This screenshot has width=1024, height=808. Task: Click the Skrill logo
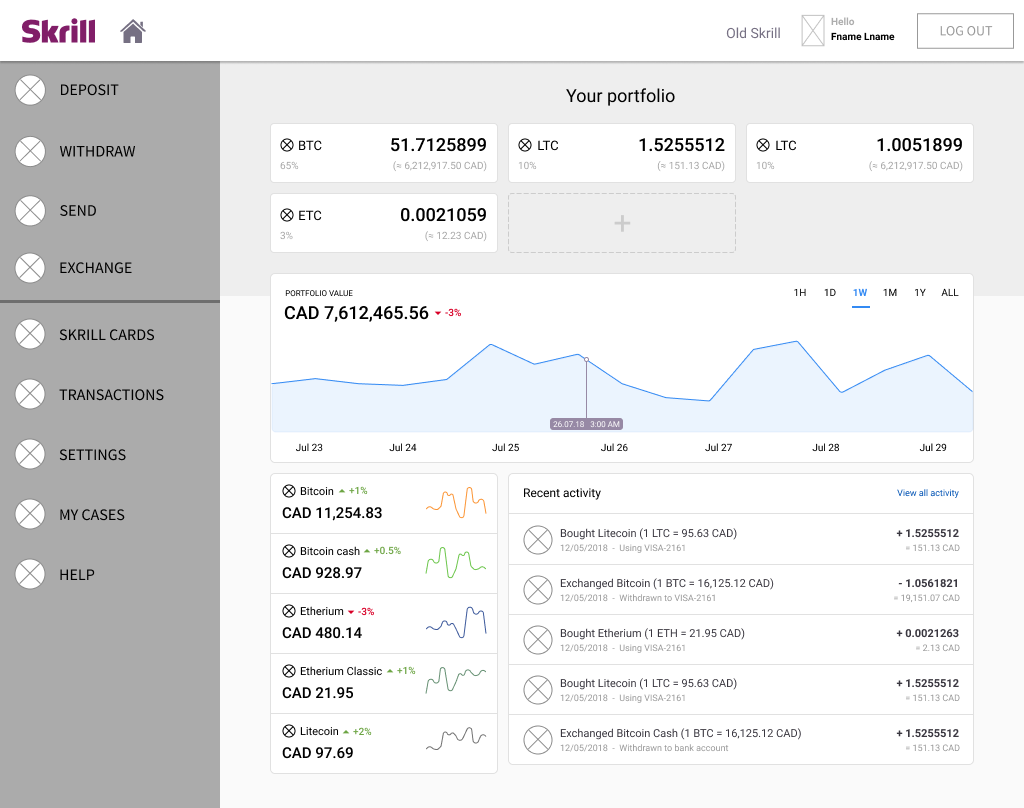pyautogui.click(x=58, y=31)
